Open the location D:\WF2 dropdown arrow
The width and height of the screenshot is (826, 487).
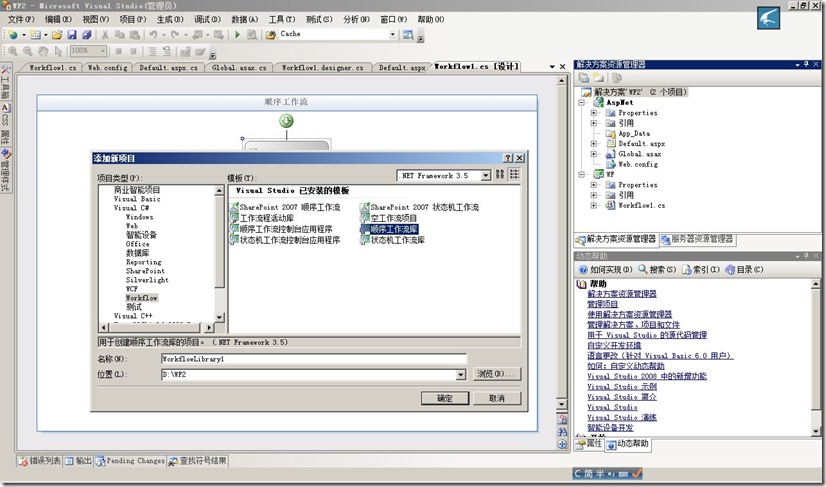pyautogui.click(x=461, y=375)
